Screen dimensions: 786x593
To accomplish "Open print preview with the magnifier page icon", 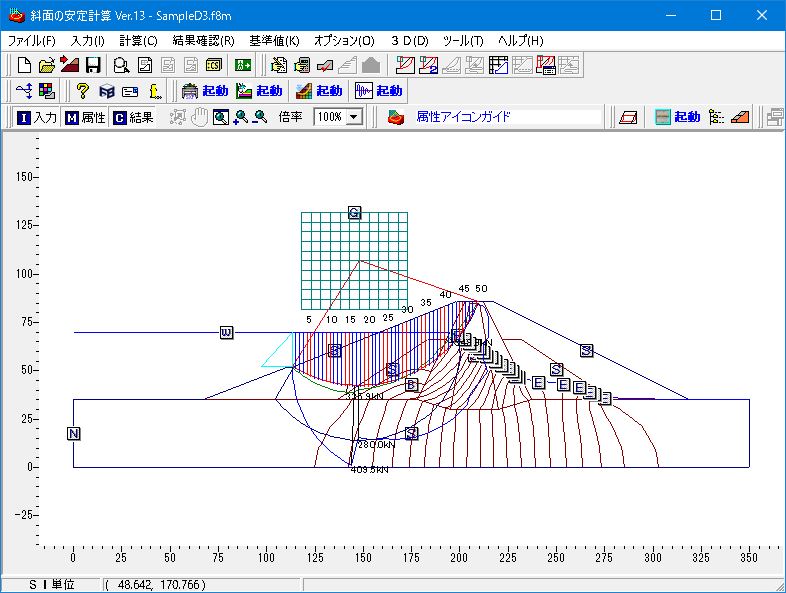I will pos(121,65).
